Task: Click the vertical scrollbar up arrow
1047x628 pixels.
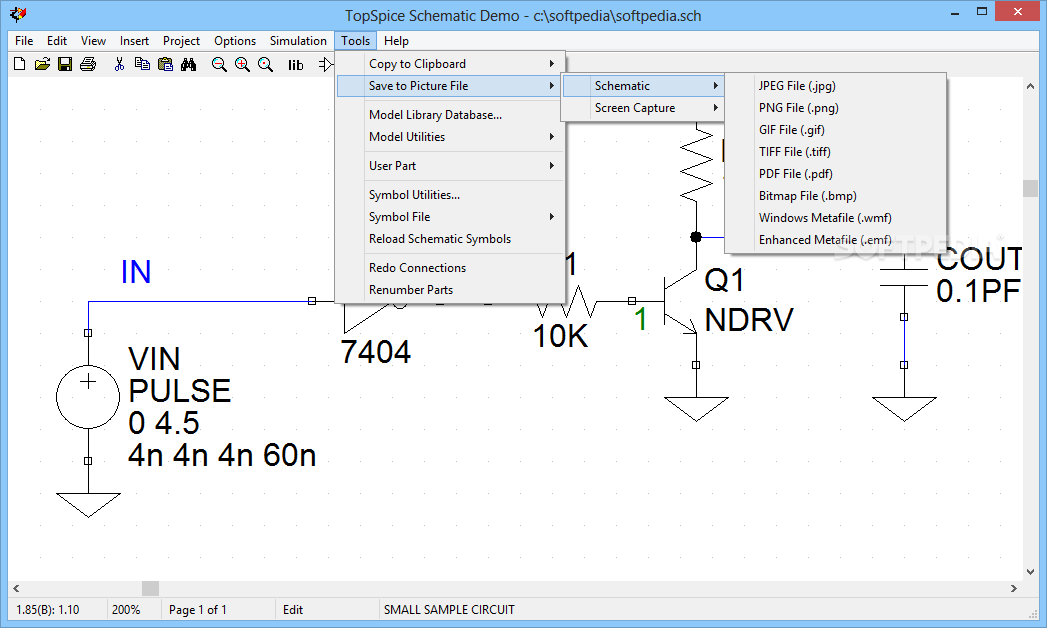Action: click(x=1030, y=86)
